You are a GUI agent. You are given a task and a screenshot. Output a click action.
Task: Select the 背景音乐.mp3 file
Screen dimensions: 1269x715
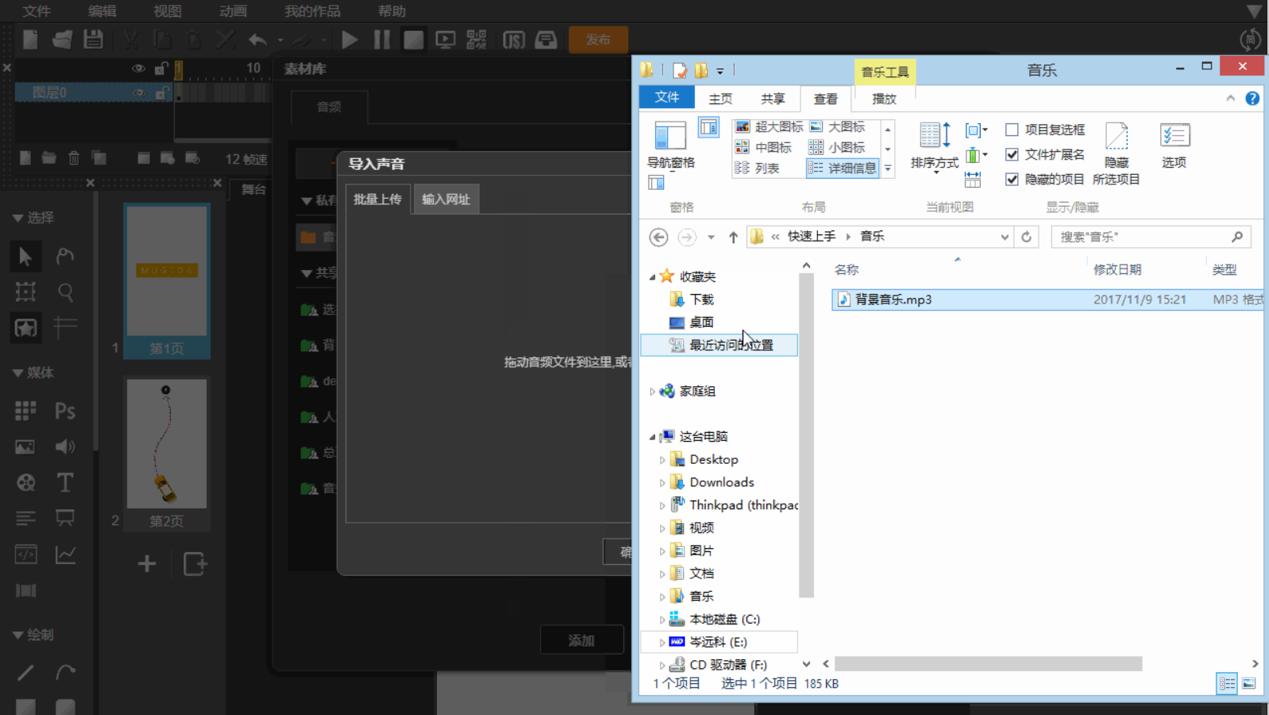pyautogui.click(x=893, y=300)
